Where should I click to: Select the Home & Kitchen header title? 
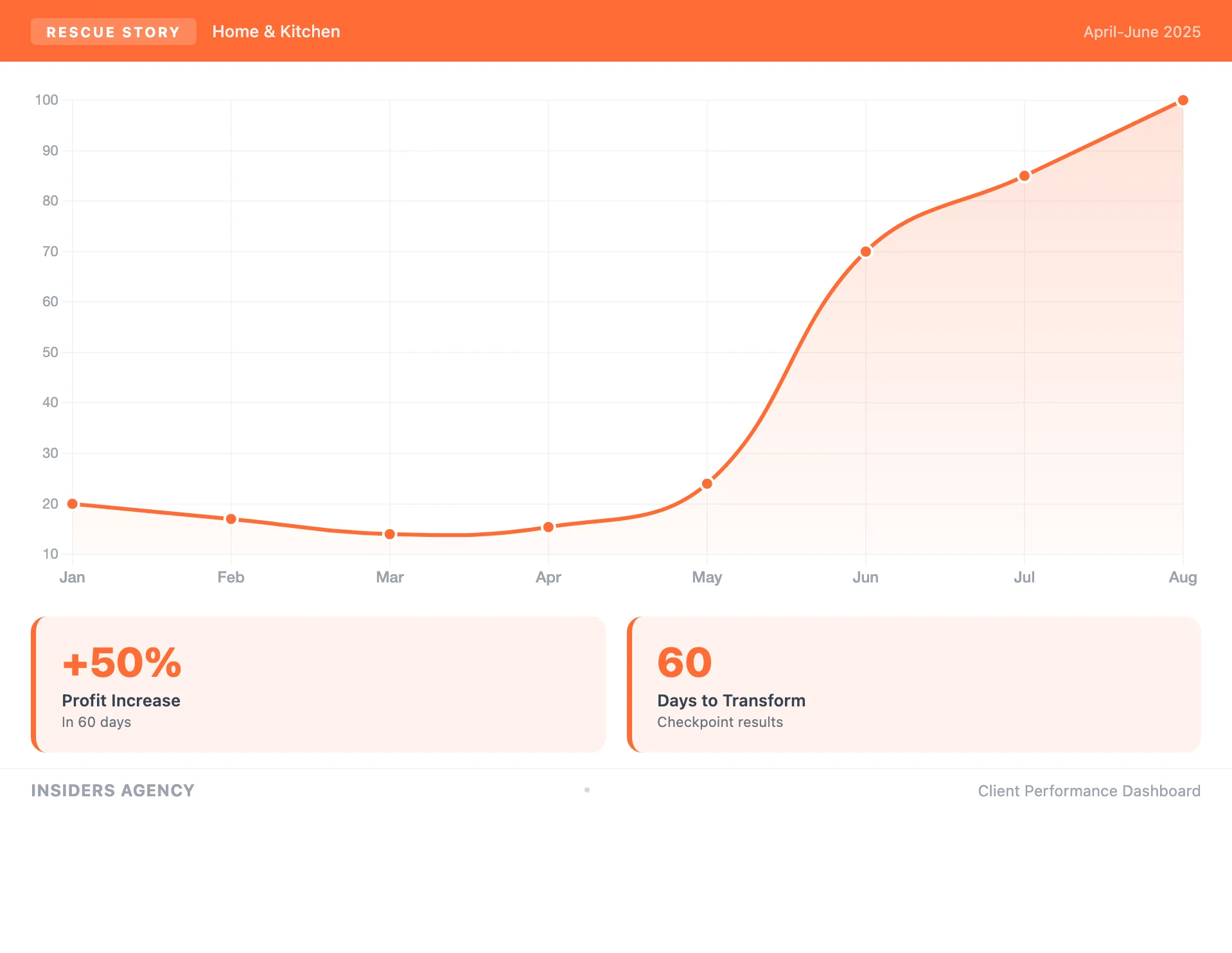(276, 32)
